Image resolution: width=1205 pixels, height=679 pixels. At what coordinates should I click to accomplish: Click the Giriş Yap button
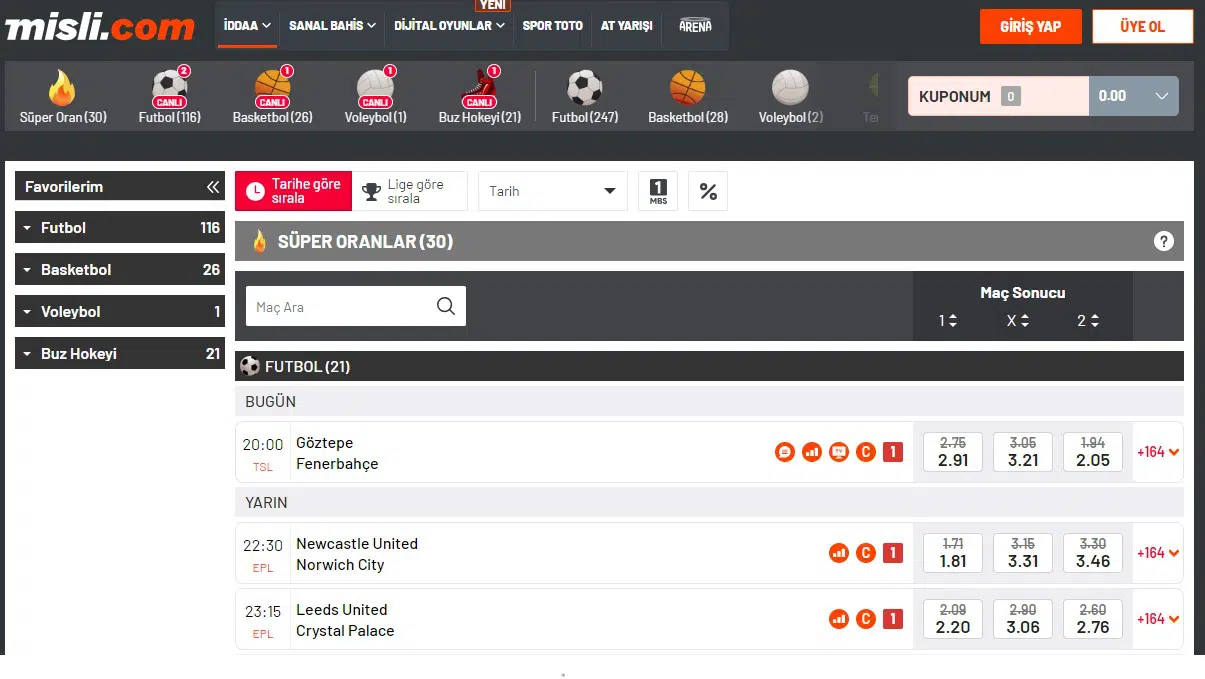point(1030,27)
